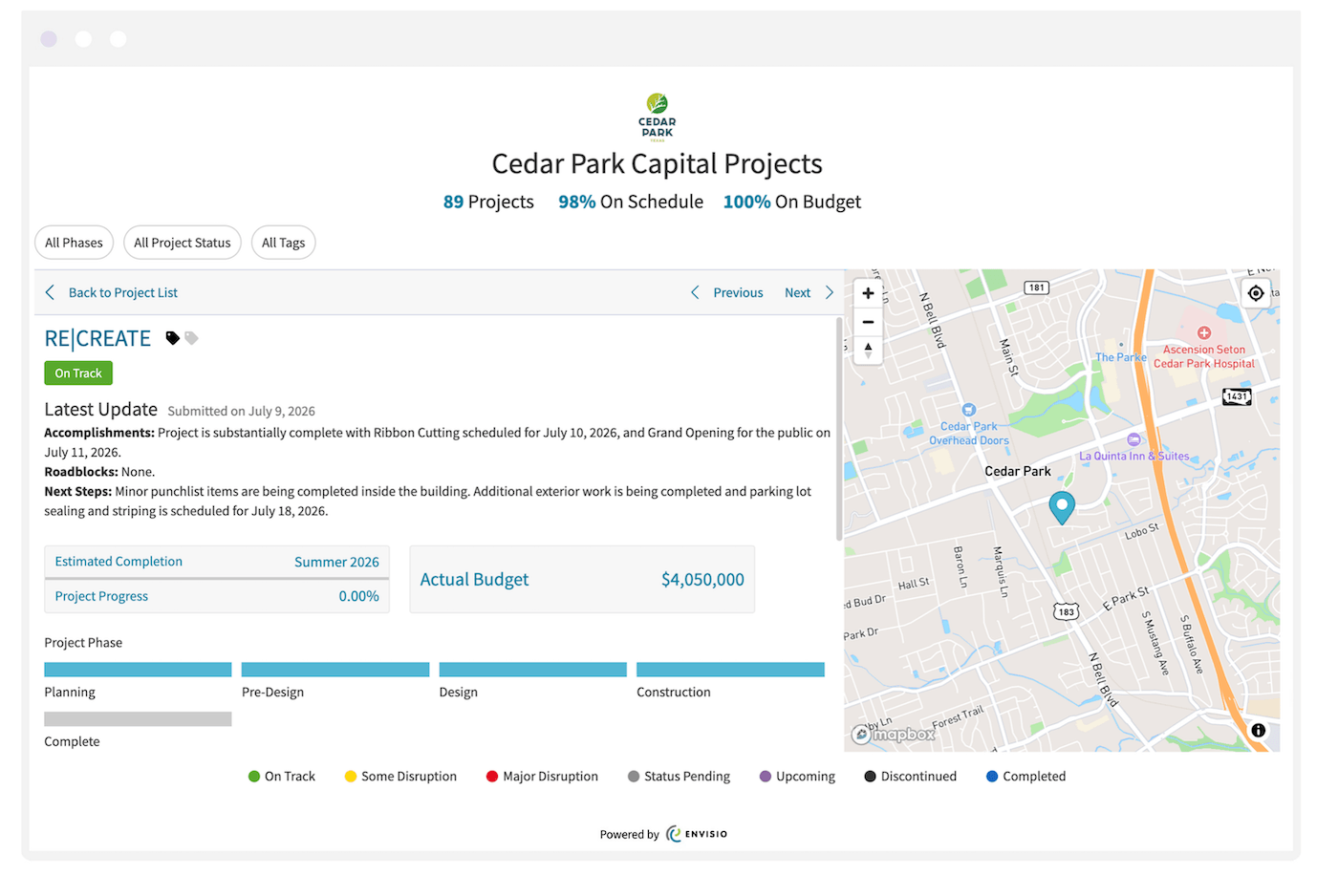
Task: Click the $4,050,000 actual budget value
Action: click(702, 580)
